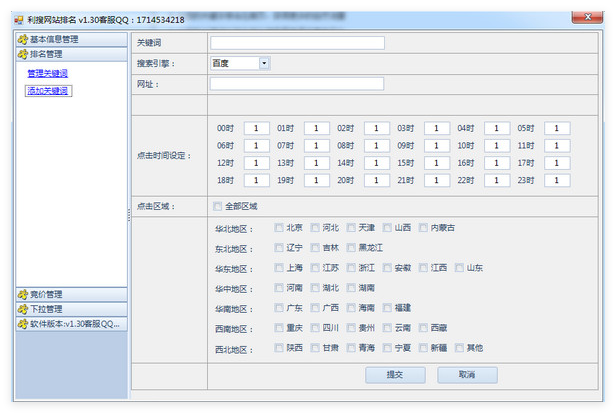Viewport: 616px width, 413px height.
Task: Check the 天津 checkbox
Action: 351,228
